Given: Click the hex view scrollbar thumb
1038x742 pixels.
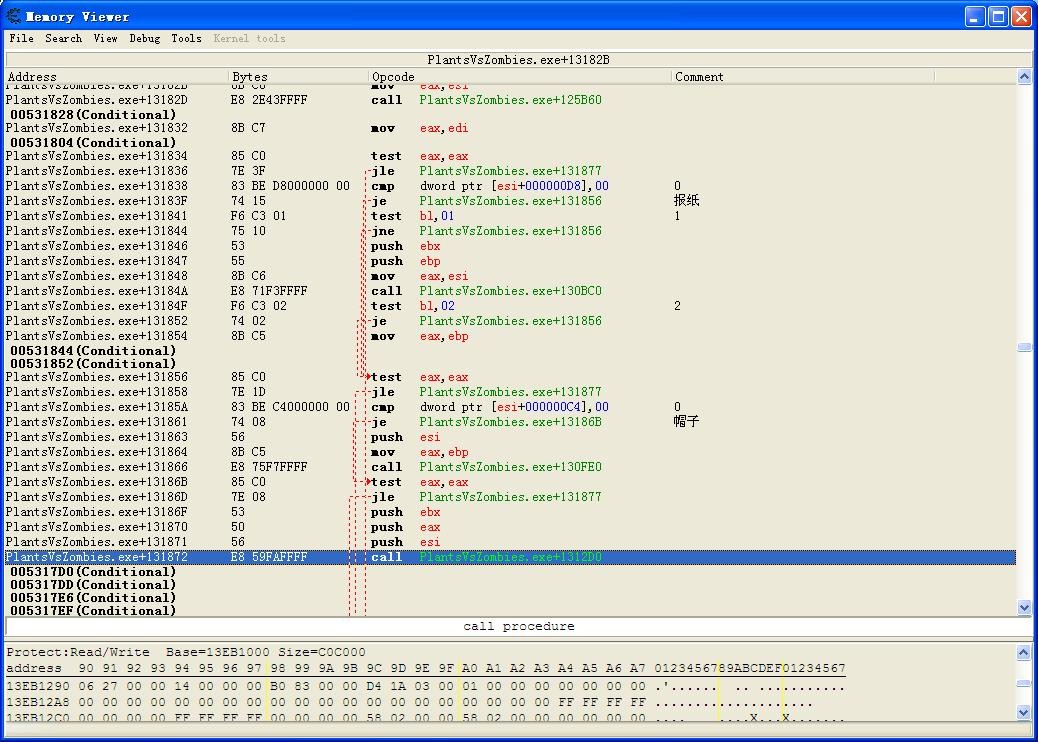Looking at the screenshot, I should 1024,683.
